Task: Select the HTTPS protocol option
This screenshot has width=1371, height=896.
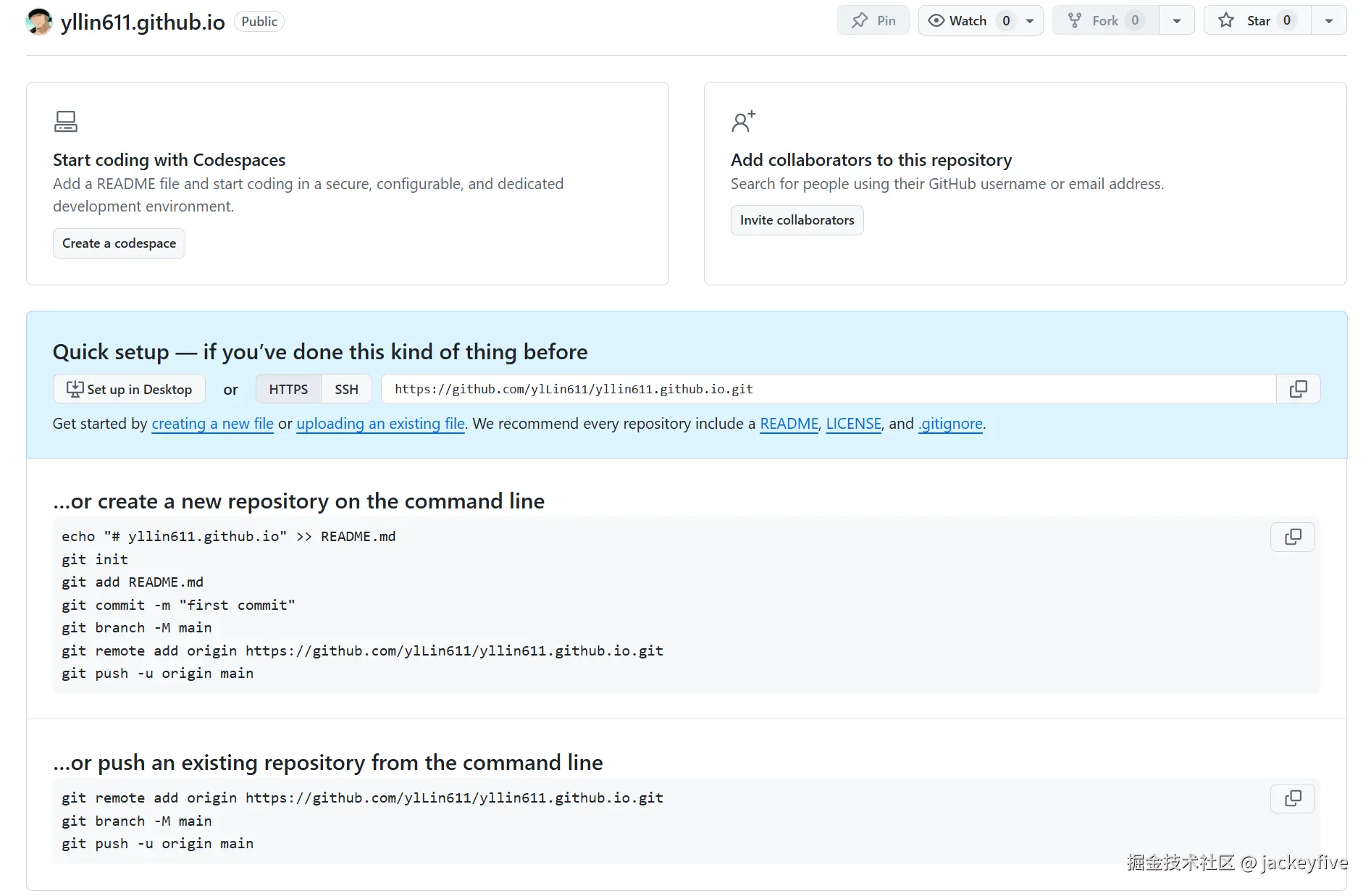Action: pos(288,389)
